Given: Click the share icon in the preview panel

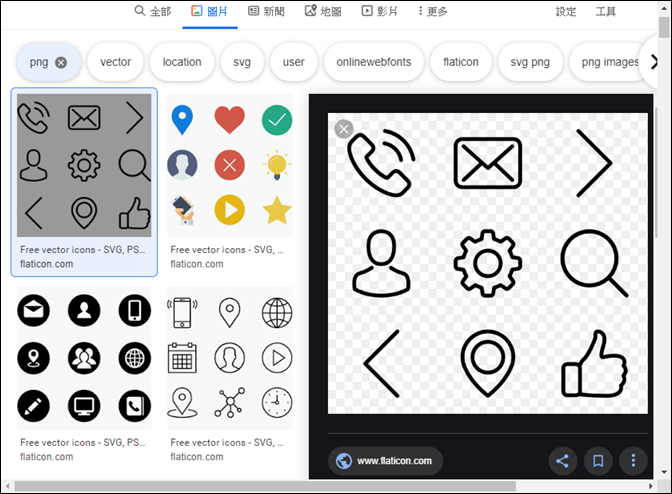Looking at the screenshot, I should point(562,461).
